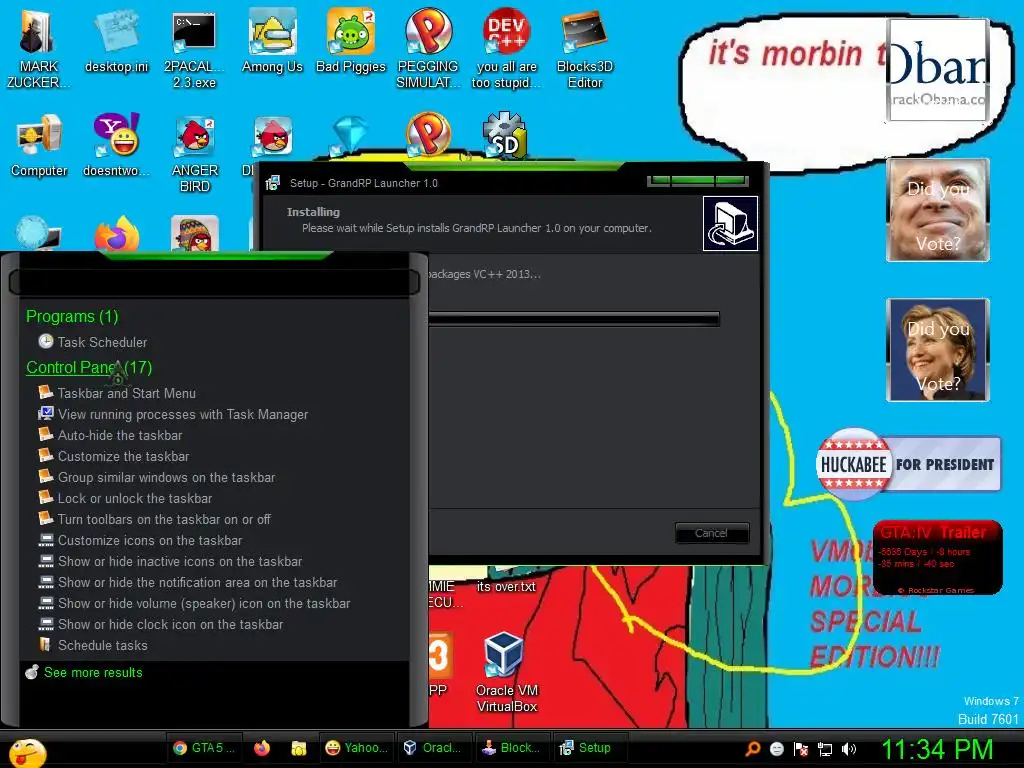The width and height of the screenshot is (1024, 768).
Task: Select Group similar windows on the taskbar
Action: tap(166, 477)
